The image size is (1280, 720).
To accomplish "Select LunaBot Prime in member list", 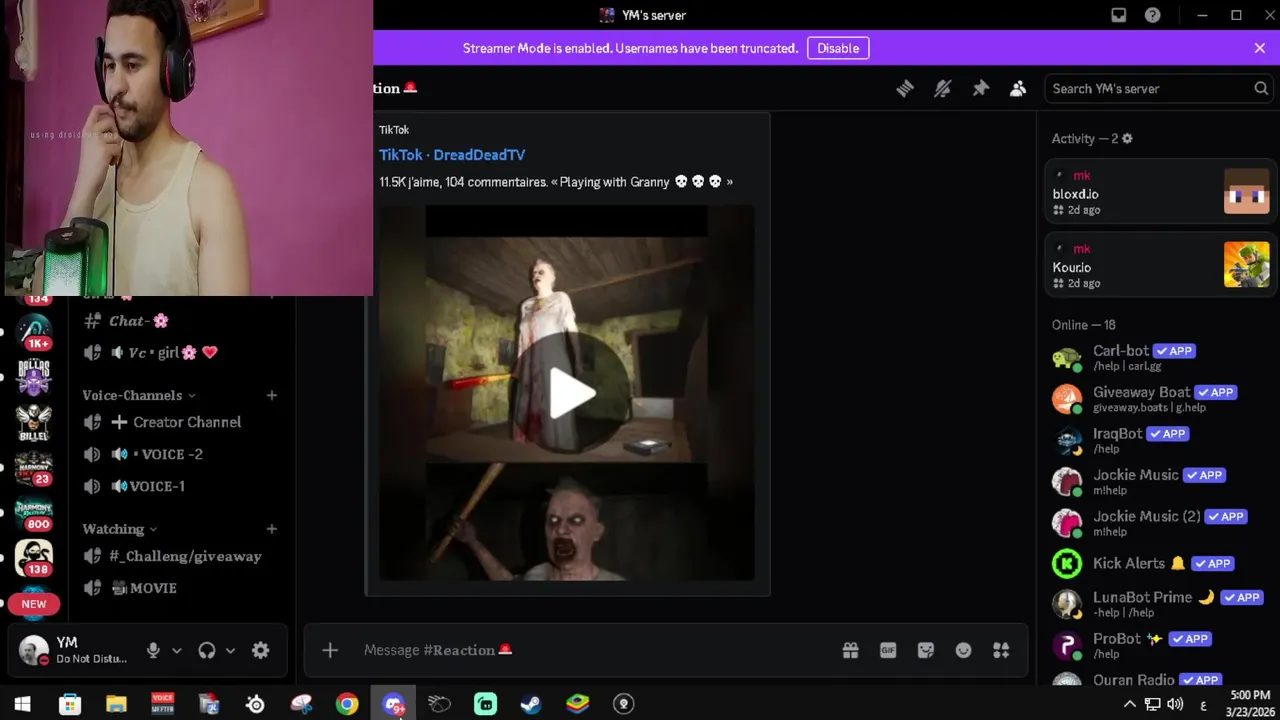I will point(1161,604).
